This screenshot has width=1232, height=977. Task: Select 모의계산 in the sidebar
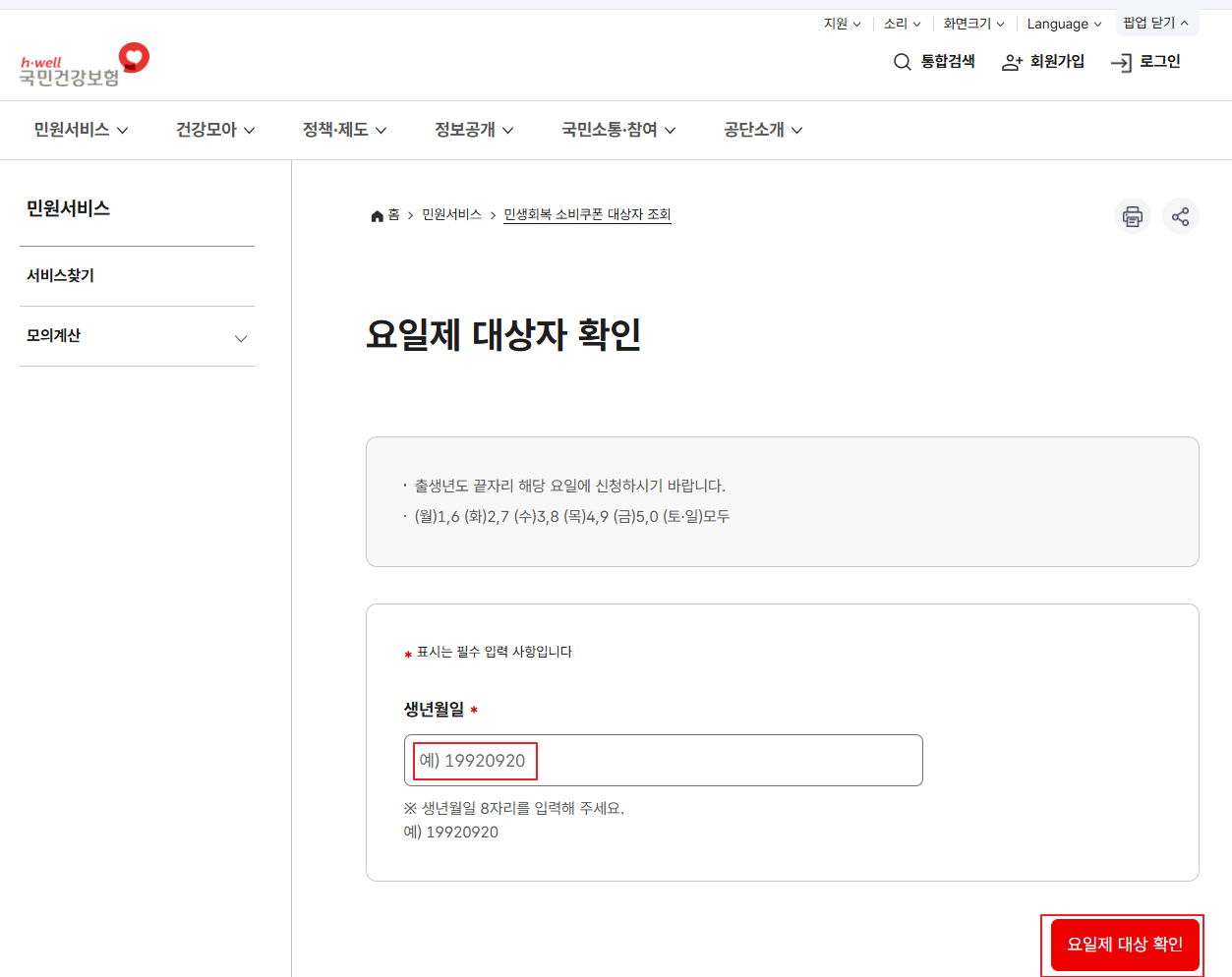[53, 336]
